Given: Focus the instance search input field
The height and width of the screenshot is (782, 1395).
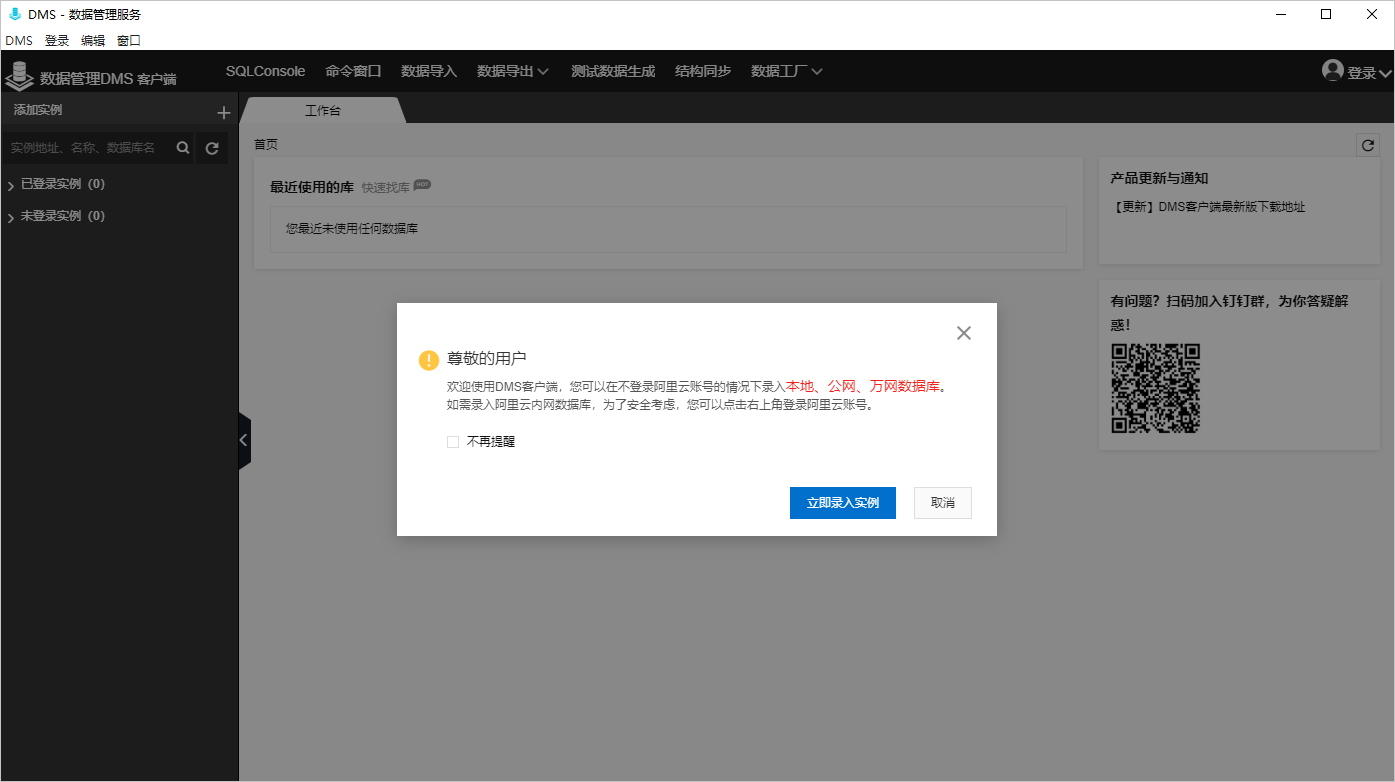Looking at the screenshot, I should tap(87, 148).
